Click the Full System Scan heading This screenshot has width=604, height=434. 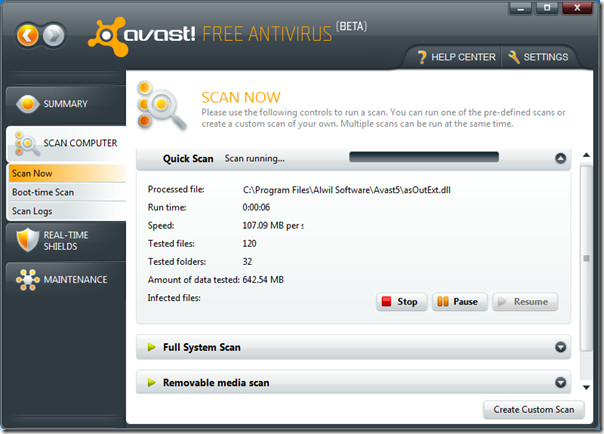[201, 347]
